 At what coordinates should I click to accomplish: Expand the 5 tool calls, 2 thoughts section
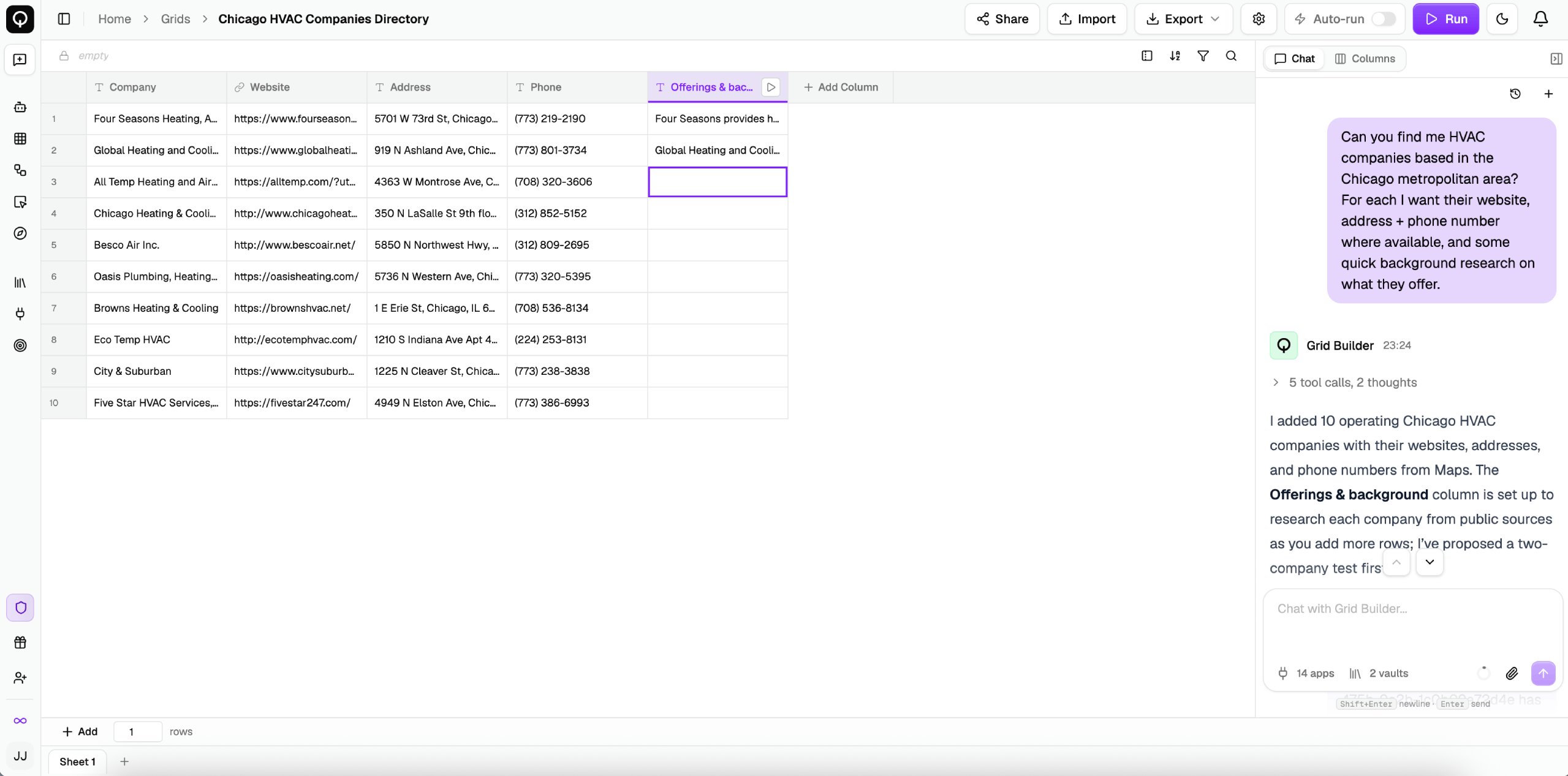click(x=1344, y=382)
